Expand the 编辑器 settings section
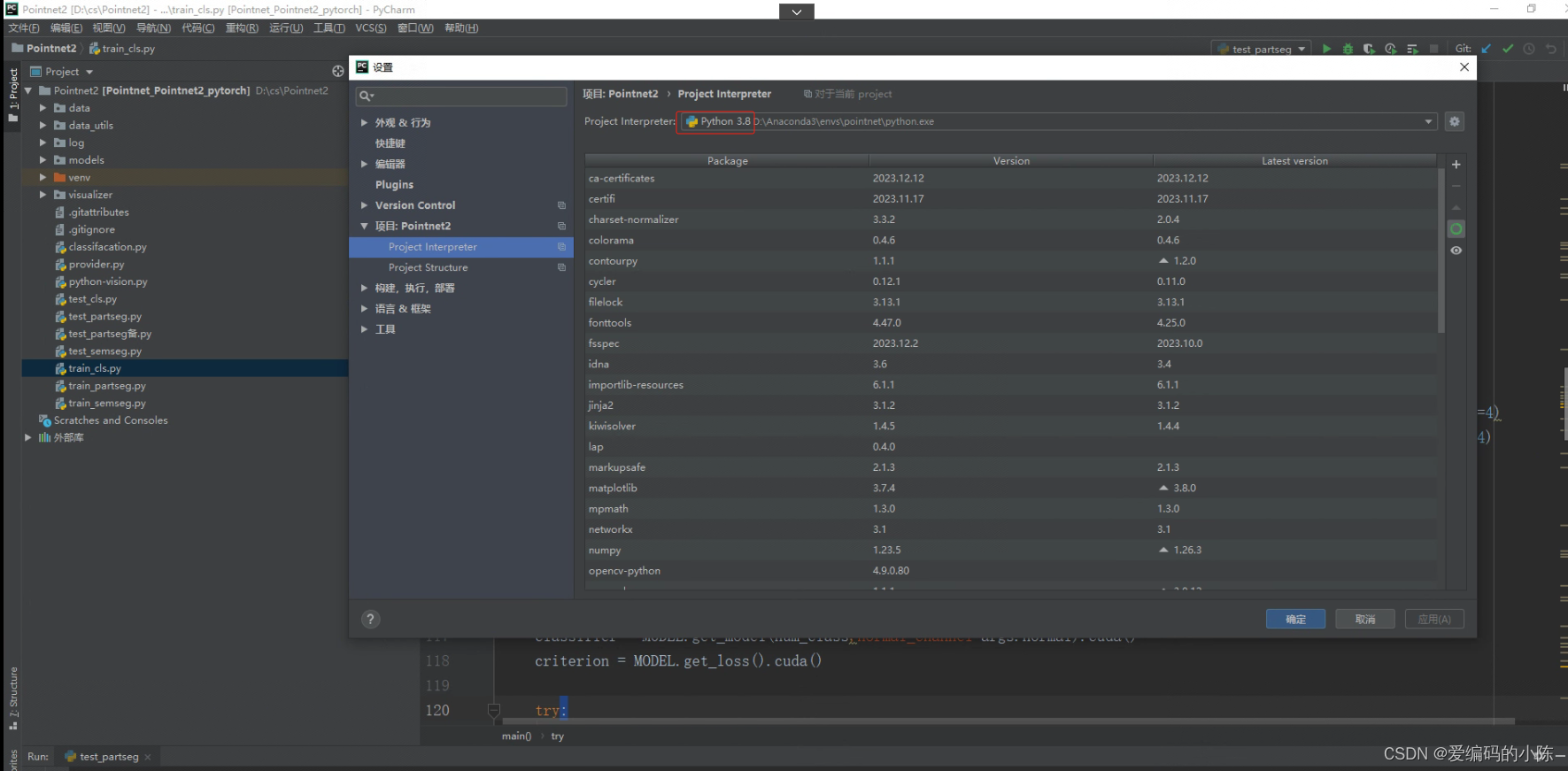 point(364,164)
